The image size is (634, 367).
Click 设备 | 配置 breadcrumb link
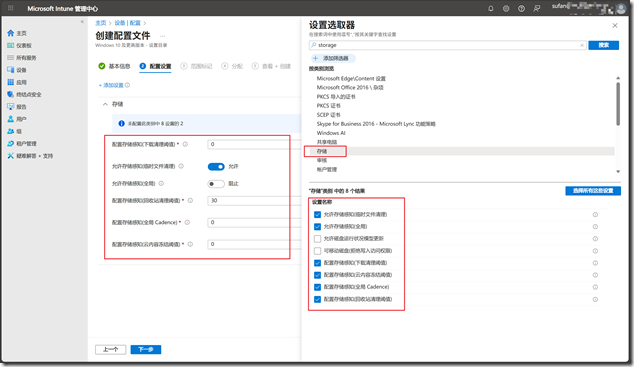(x=127, y=23)
